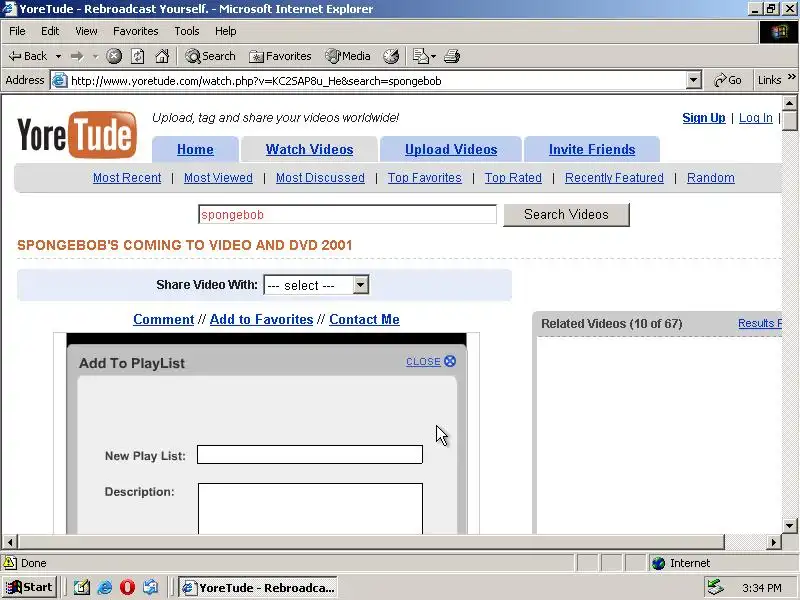The height and width of the screenshot is (600, 800).
Task: Open the Favorites toolbar button
Action: (280, 56)
